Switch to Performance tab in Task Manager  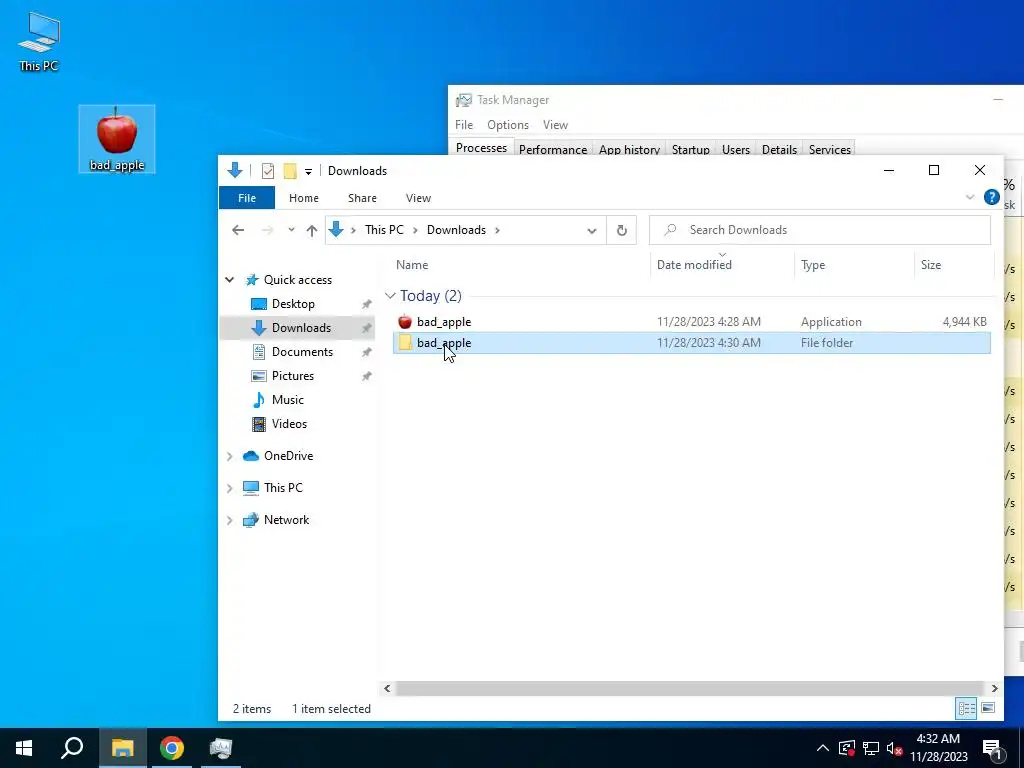pos(552,150)
